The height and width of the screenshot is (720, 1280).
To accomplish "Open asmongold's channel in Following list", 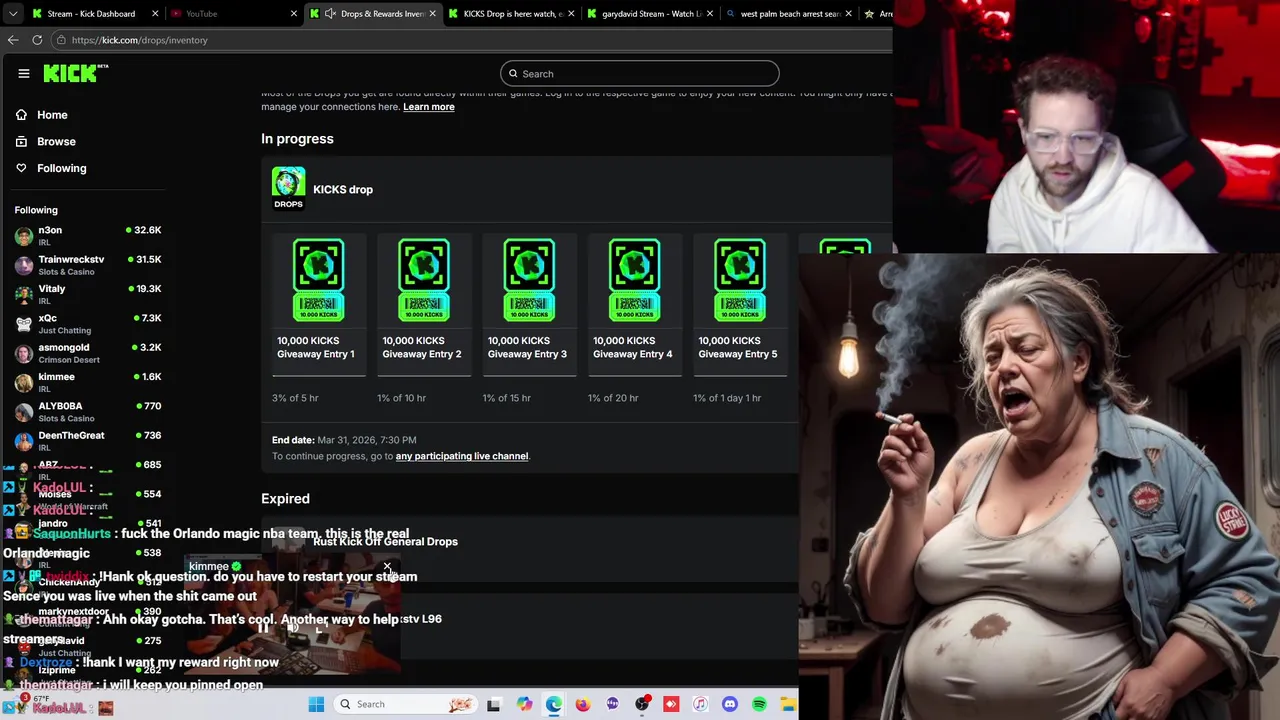I will [x=88, y=353].
